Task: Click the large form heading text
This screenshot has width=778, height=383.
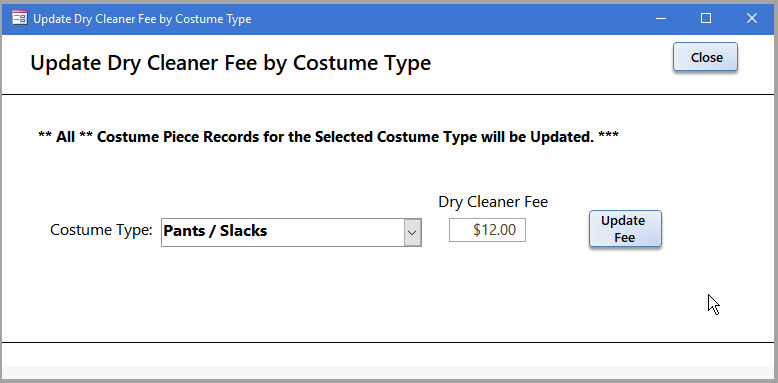Action: [x=231, y=64]
